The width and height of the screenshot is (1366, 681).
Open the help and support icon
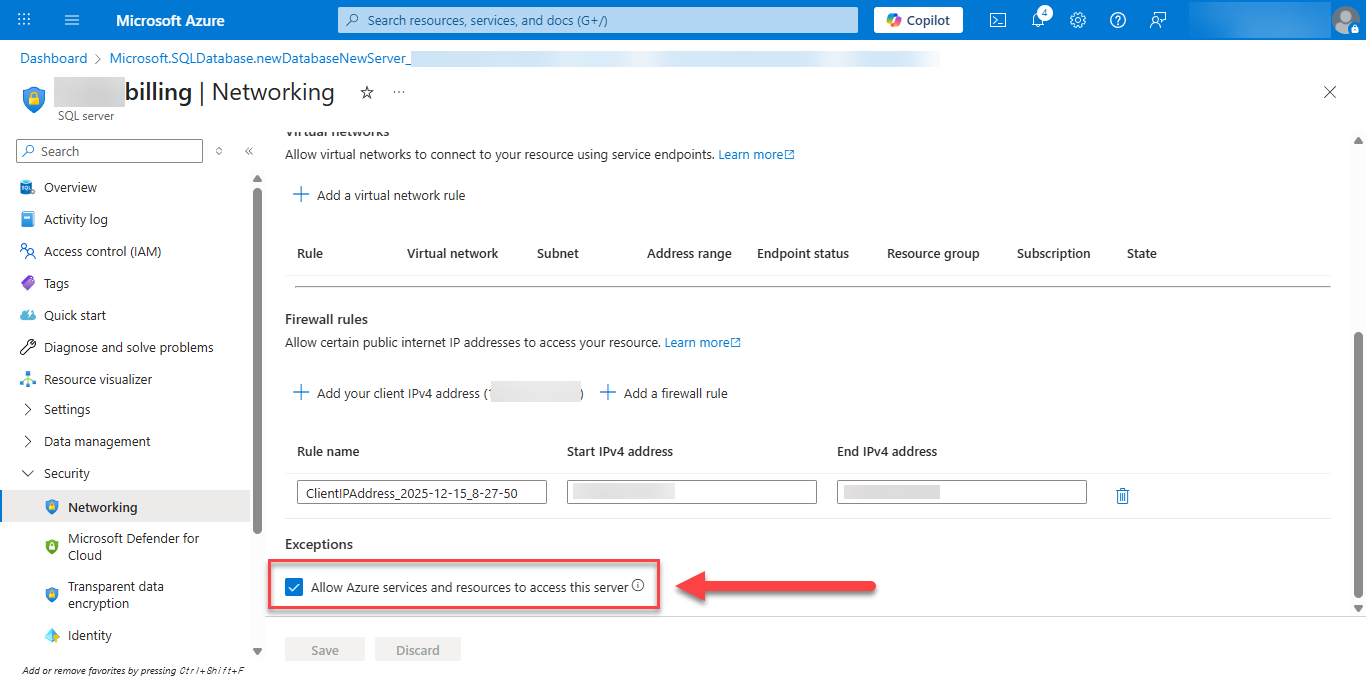(1117, 20)
